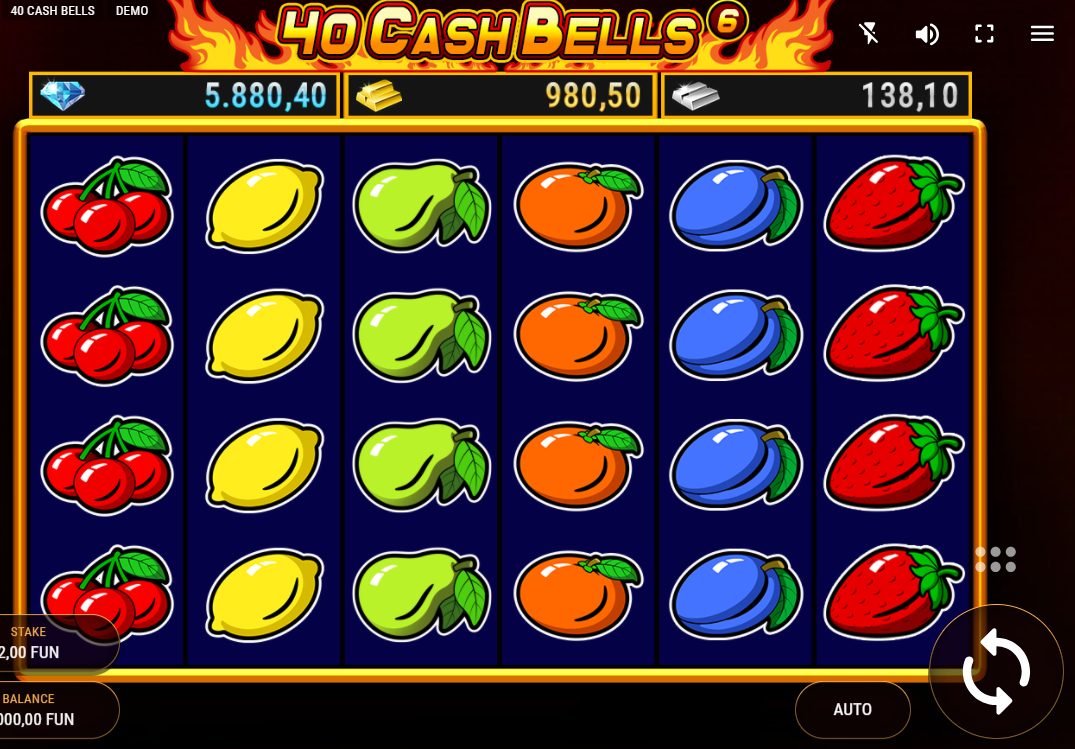Click the top orange symbol on fourth reel
1075x749 pixels.
pyautogui.click(x=578, y=206)
